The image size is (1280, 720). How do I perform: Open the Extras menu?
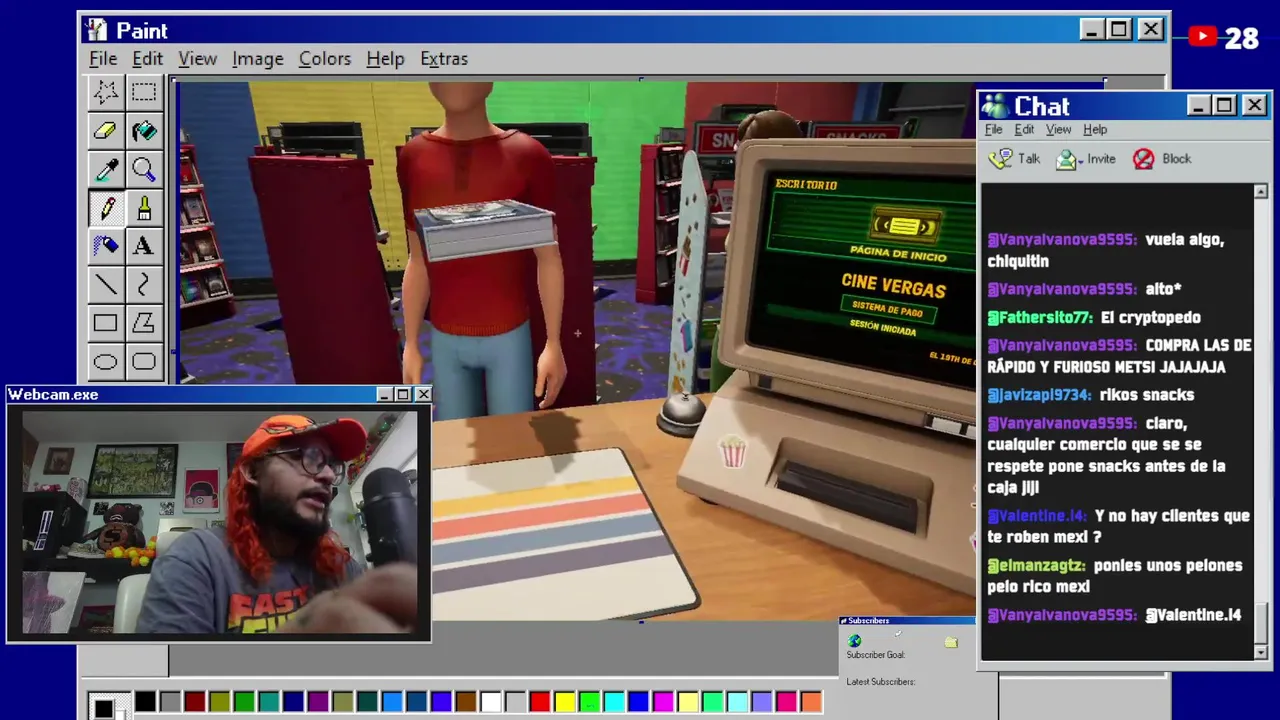(x=443, y=59)
